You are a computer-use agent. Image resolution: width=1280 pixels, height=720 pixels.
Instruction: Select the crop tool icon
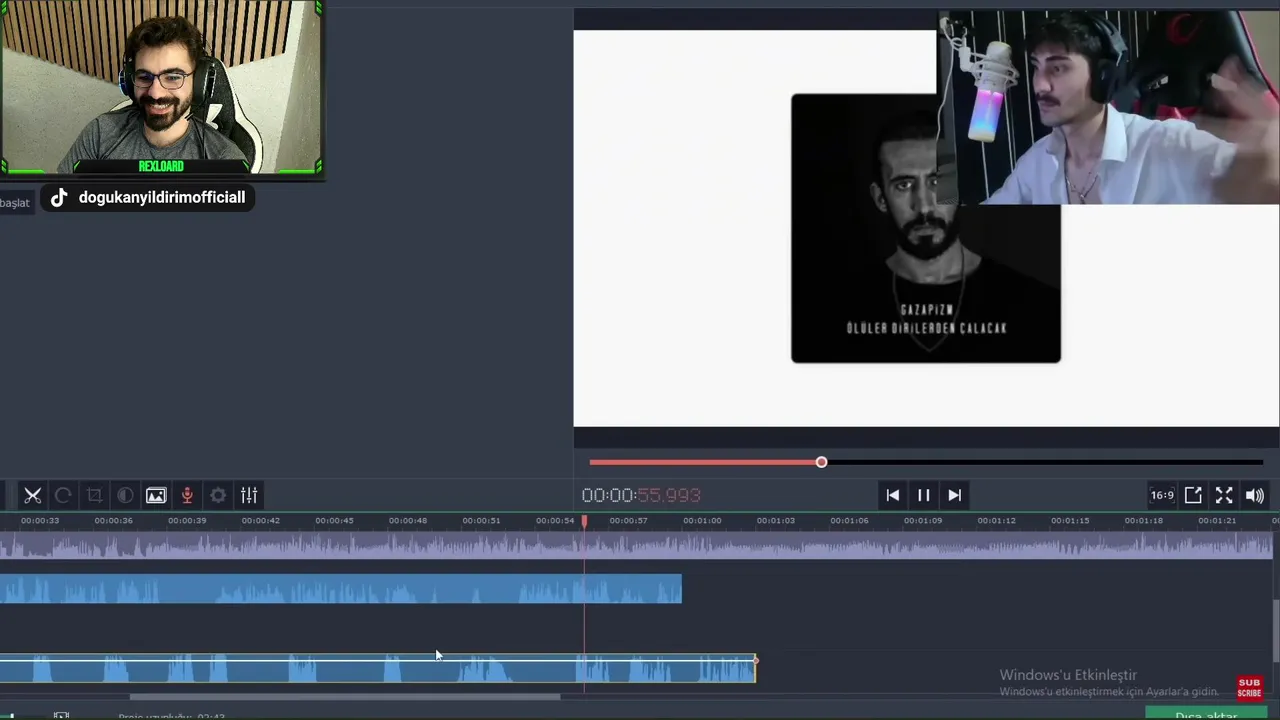94,495
